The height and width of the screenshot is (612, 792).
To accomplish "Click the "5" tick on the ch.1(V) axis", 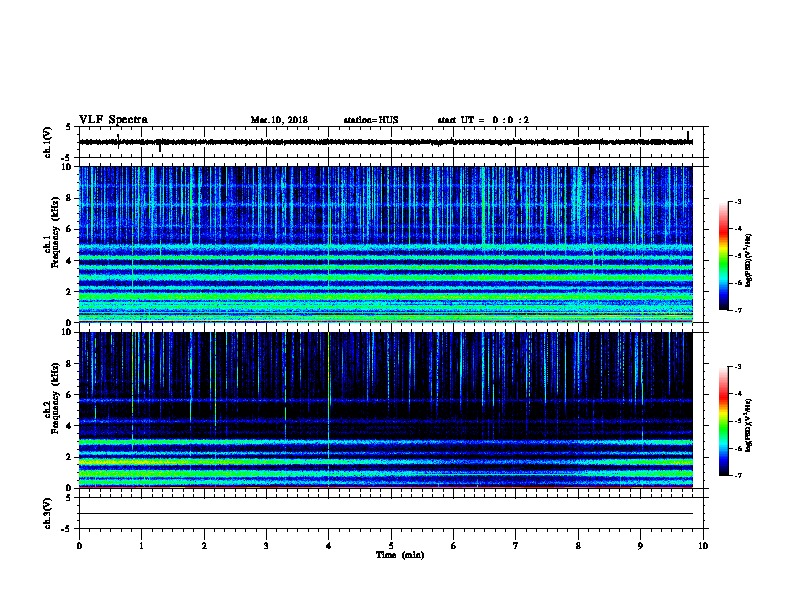I will (x=69, y=127).
